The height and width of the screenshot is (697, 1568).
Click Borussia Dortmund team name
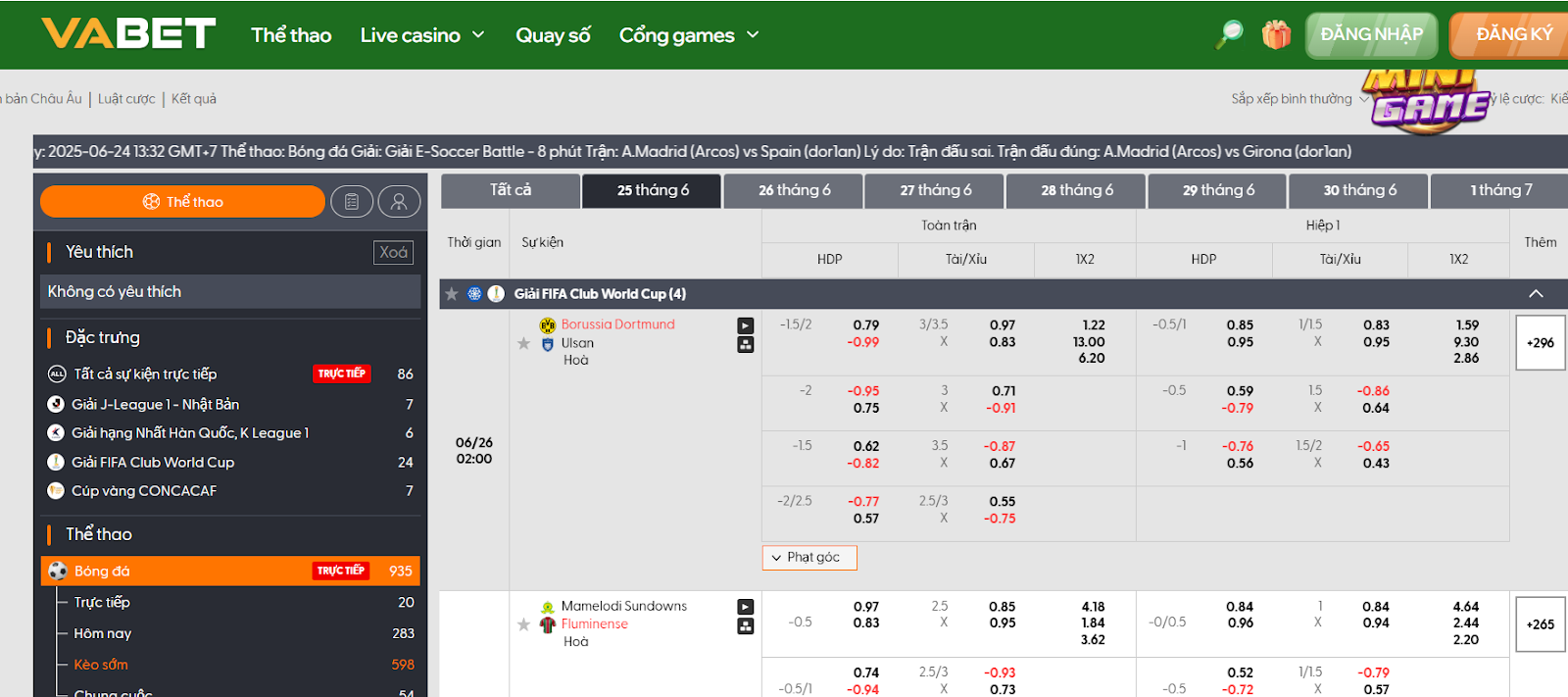click(x=617, y=324)
